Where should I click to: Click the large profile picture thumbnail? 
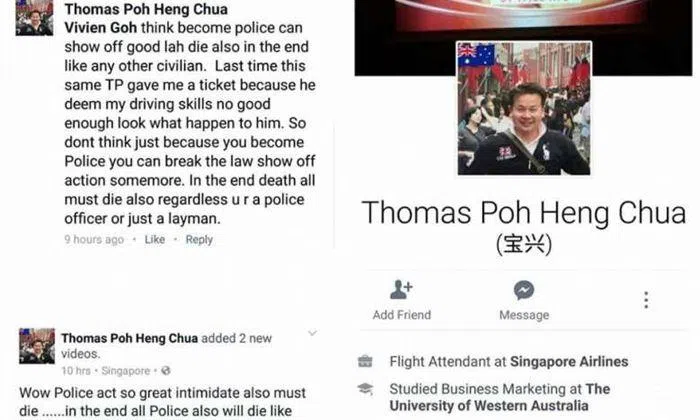524,108
